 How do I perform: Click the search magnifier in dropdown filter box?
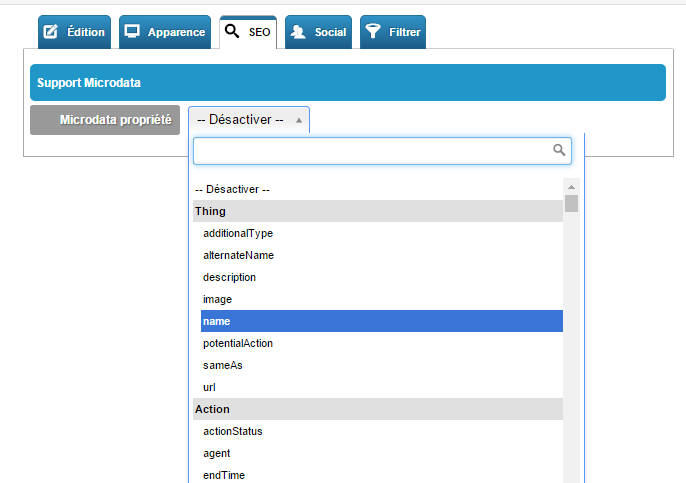coord(559,150)
